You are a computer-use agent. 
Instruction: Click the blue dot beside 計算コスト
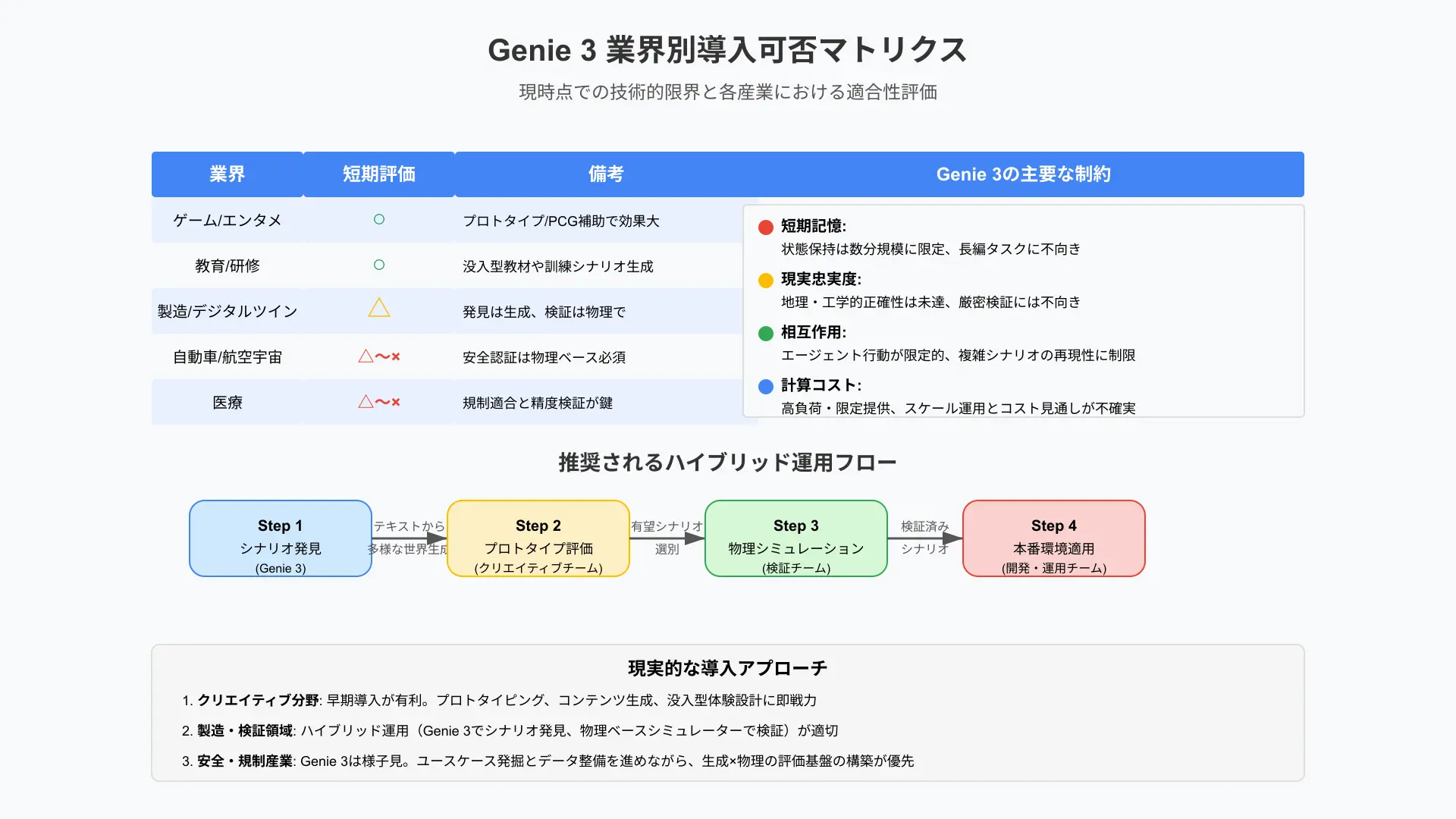[766, 387]
